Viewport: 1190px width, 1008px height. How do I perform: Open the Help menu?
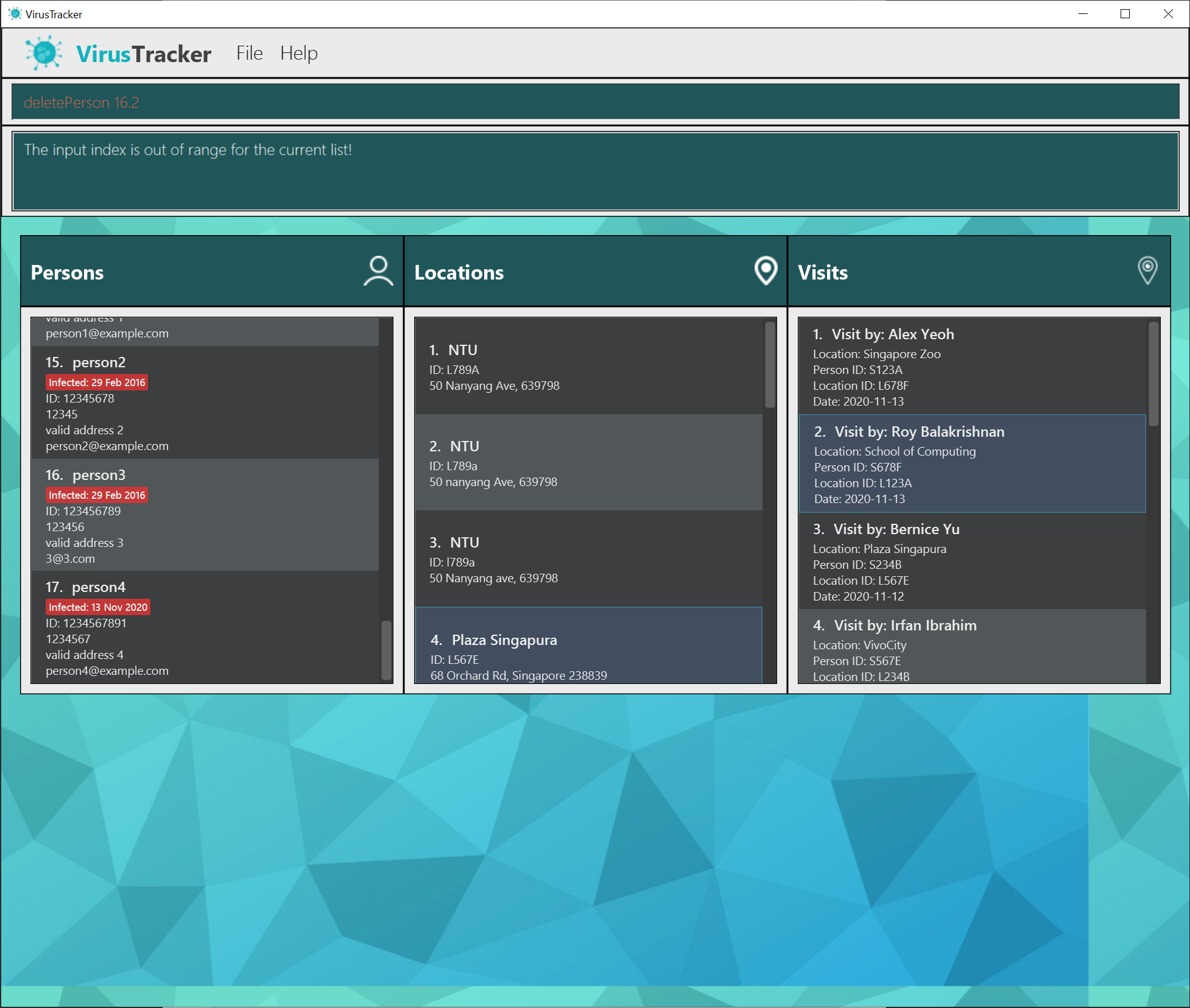point(298,54)
